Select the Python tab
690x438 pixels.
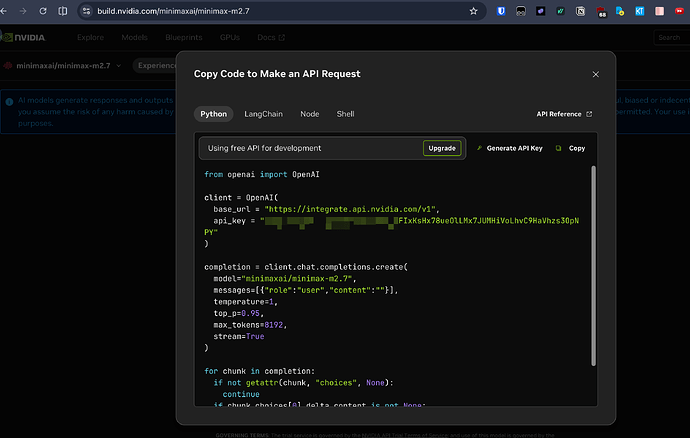[213, 114]
